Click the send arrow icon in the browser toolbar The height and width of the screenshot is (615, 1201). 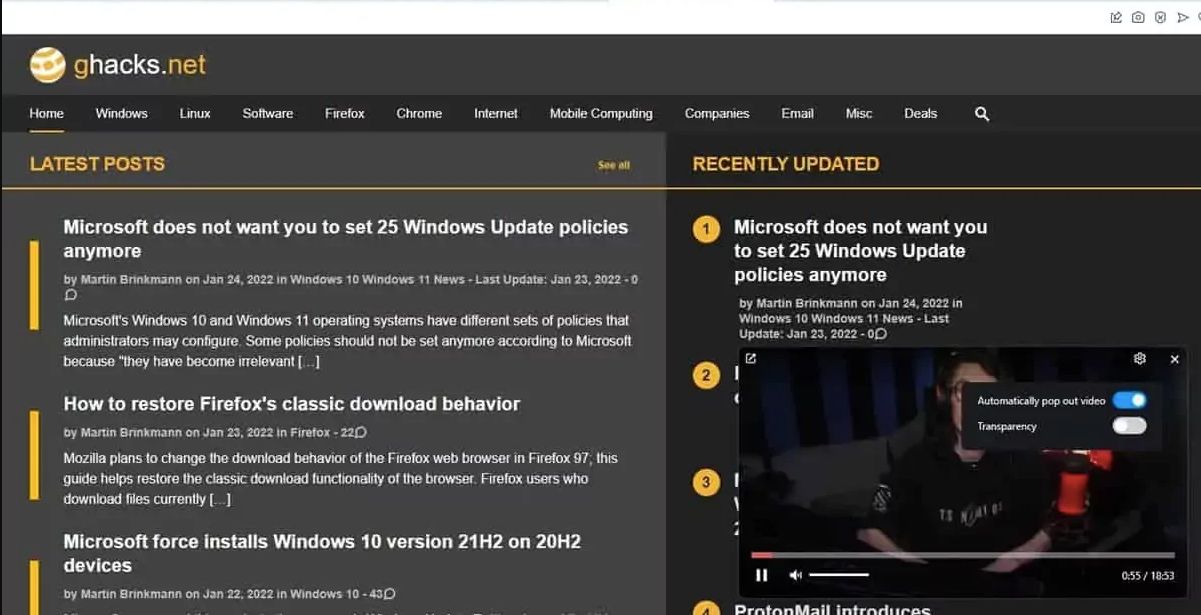point(1183,17)
